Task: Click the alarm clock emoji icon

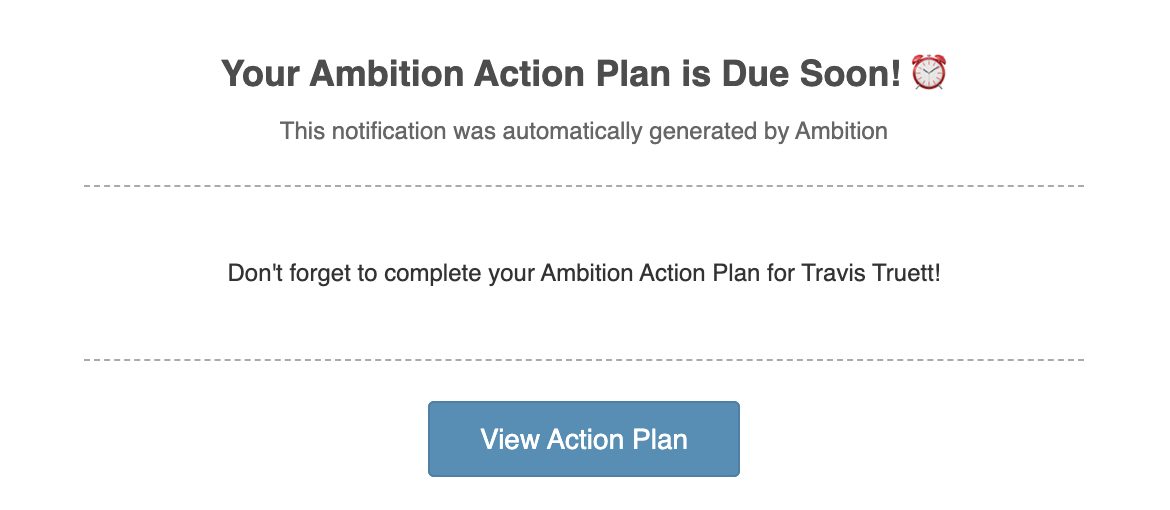Action: pos(930,73)
